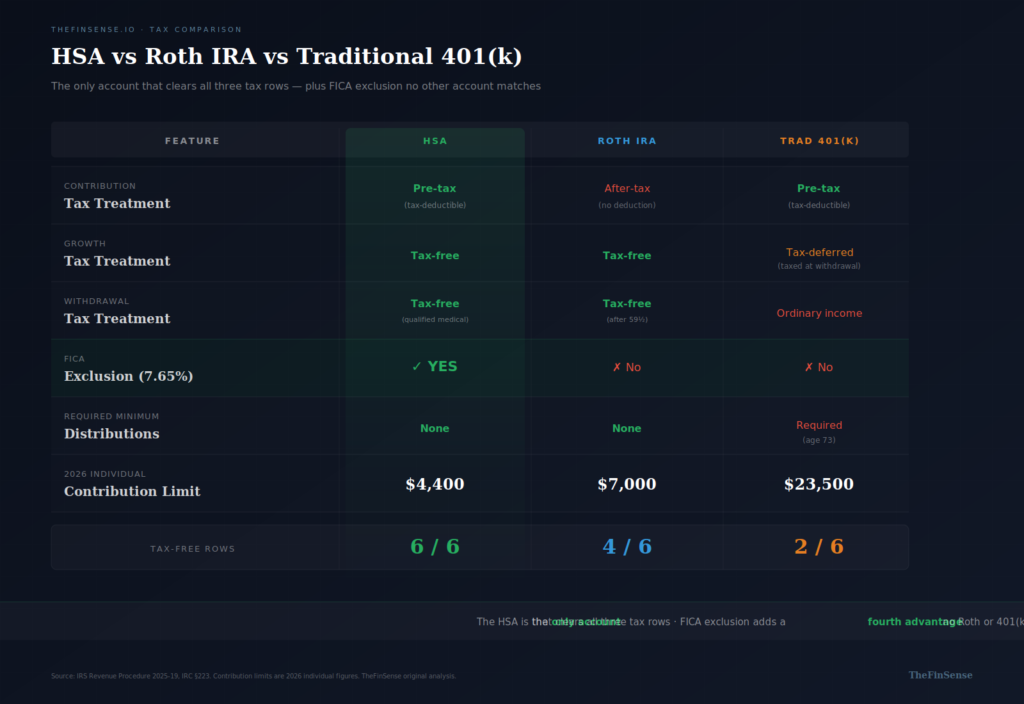Viewport: 1024px width, 704px height.
Task: Toggle the None value under HSA RMDs
Action: (434, 428)
